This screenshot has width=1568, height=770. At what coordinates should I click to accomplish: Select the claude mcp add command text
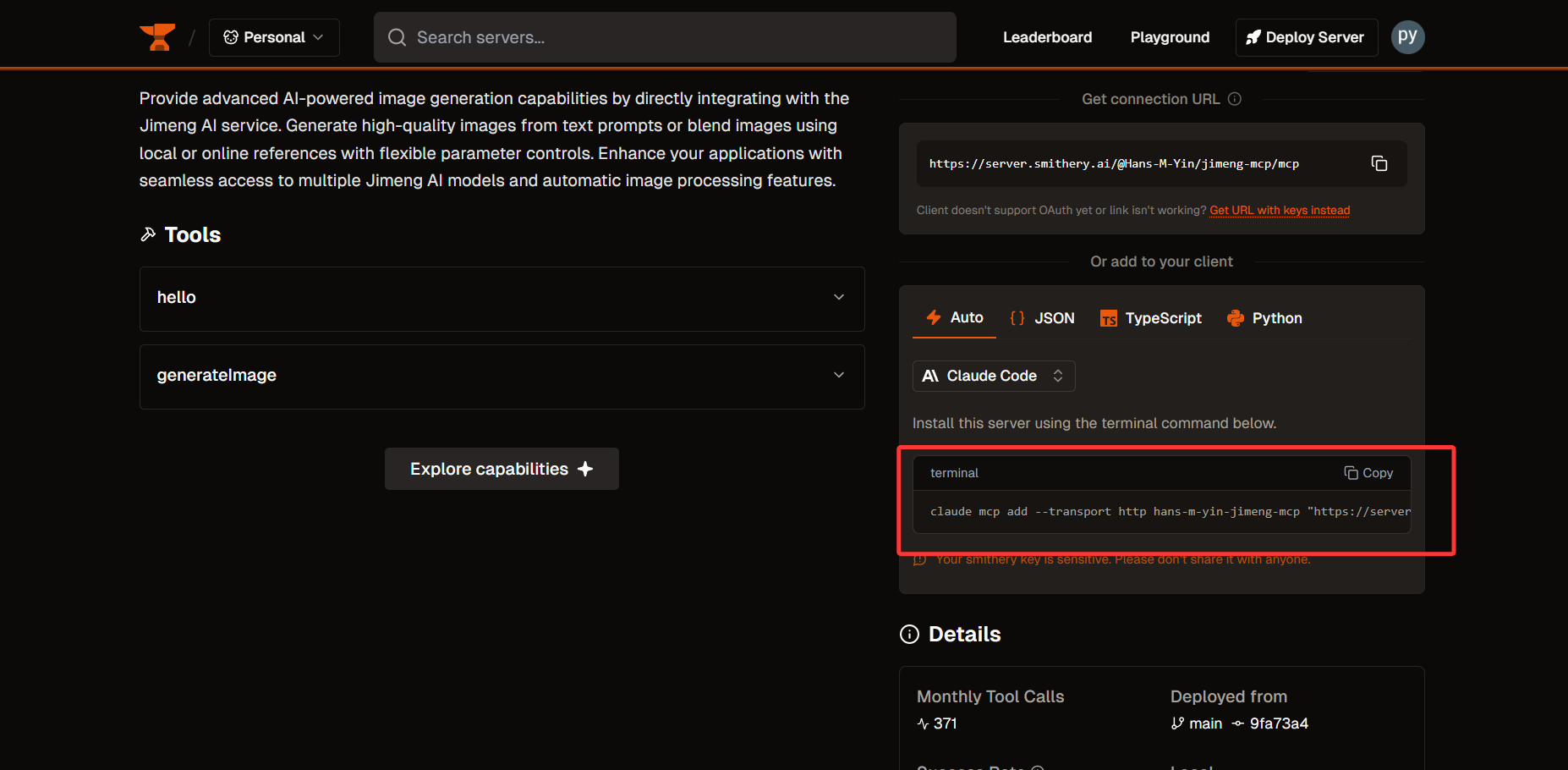tap(1171, 512)
